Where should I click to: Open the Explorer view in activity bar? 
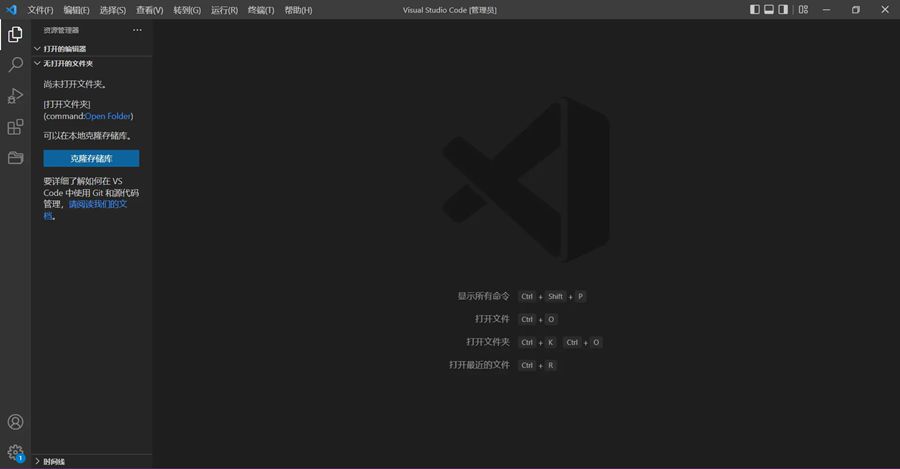click(15, 35)
